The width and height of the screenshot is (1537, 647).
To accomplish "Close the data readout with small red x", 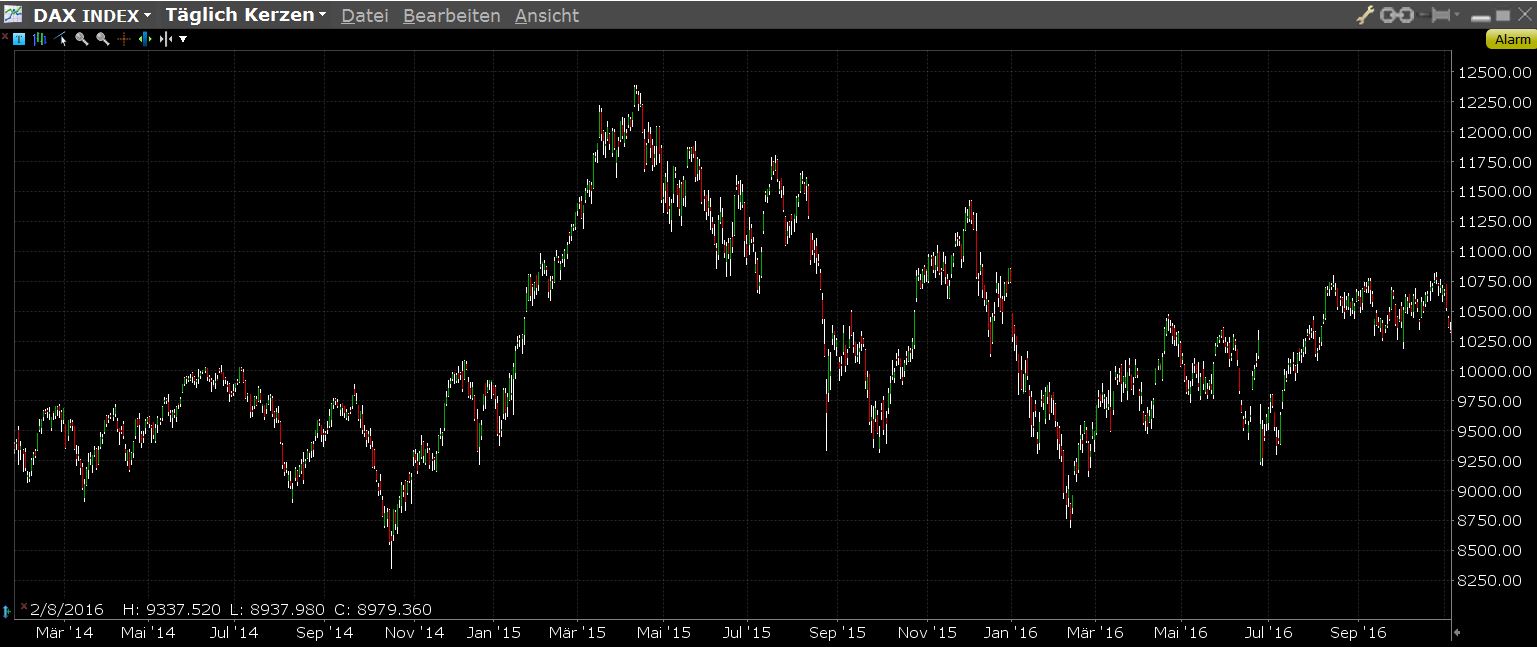I will (x=24, y=606).
